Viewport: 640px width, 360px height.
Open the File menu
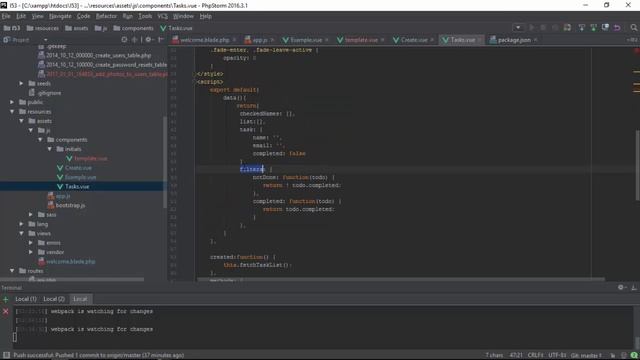6,16
